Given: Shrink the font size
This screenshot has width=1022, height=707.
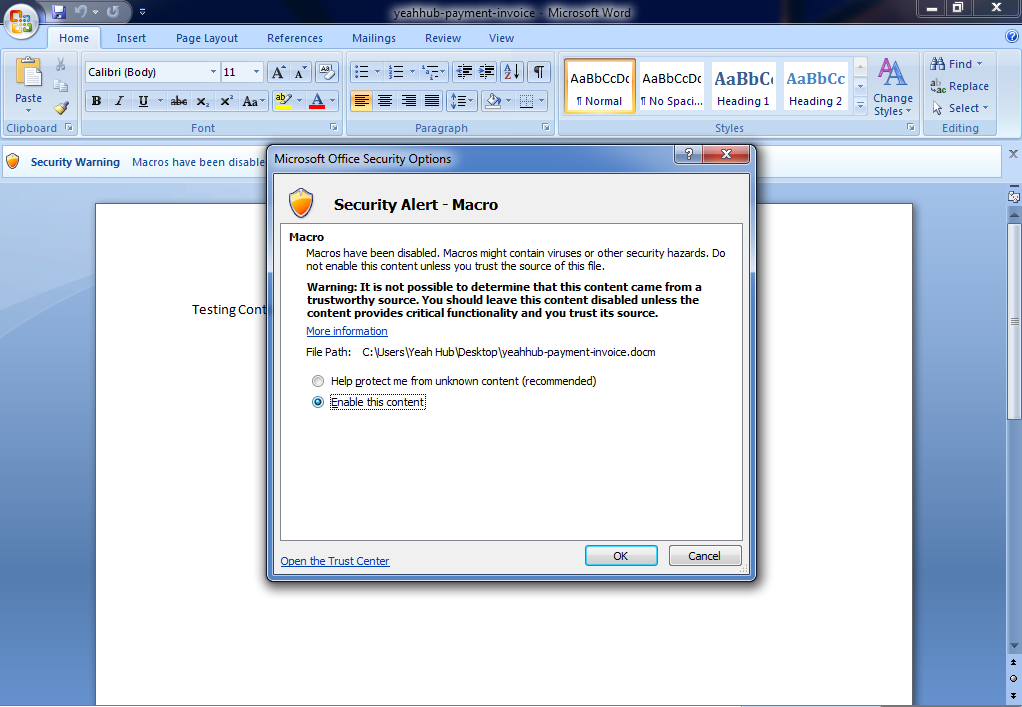Looking at the screenshot, I should point(300,72).
